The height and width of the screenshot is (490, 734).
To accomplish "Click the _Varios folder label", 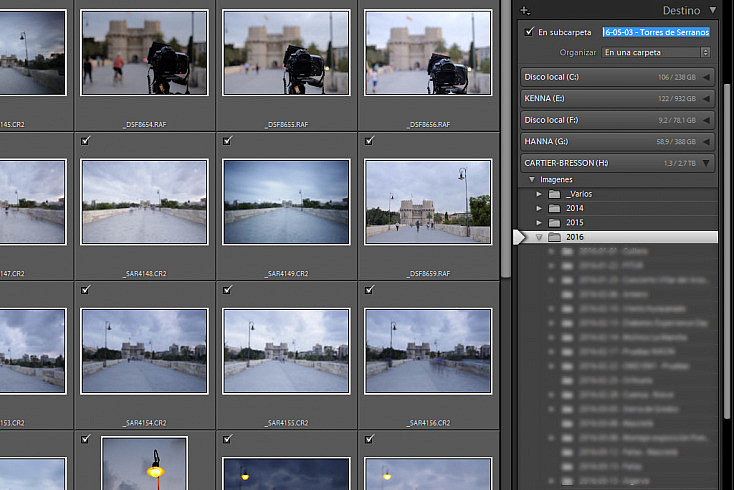I will point(579,194).
